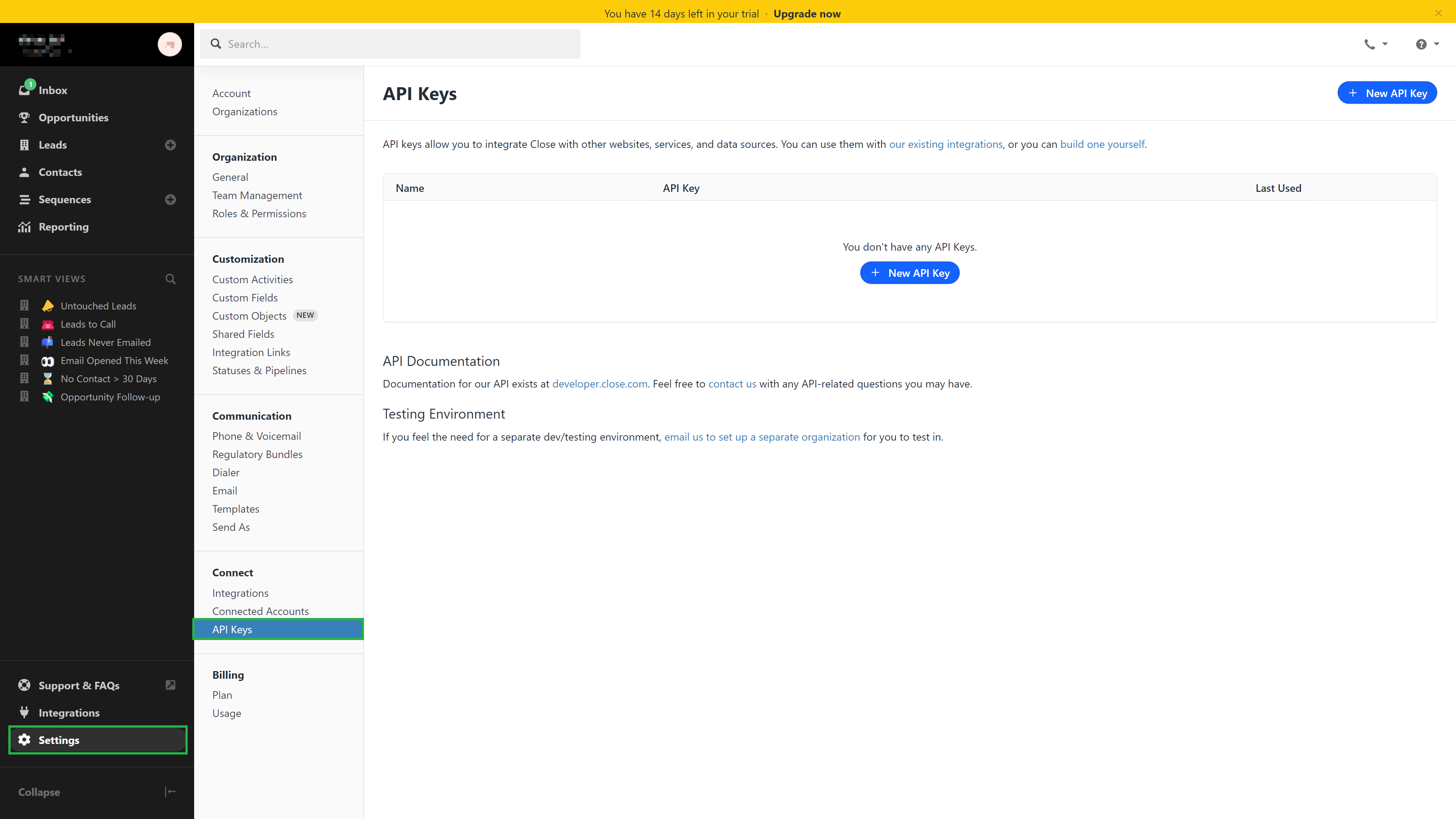Image resolution: width=1456 pixels, height=819 pixels.
Task: Click the Reporting chart icon
Action: pyautogui.click(x=24, y=227)
